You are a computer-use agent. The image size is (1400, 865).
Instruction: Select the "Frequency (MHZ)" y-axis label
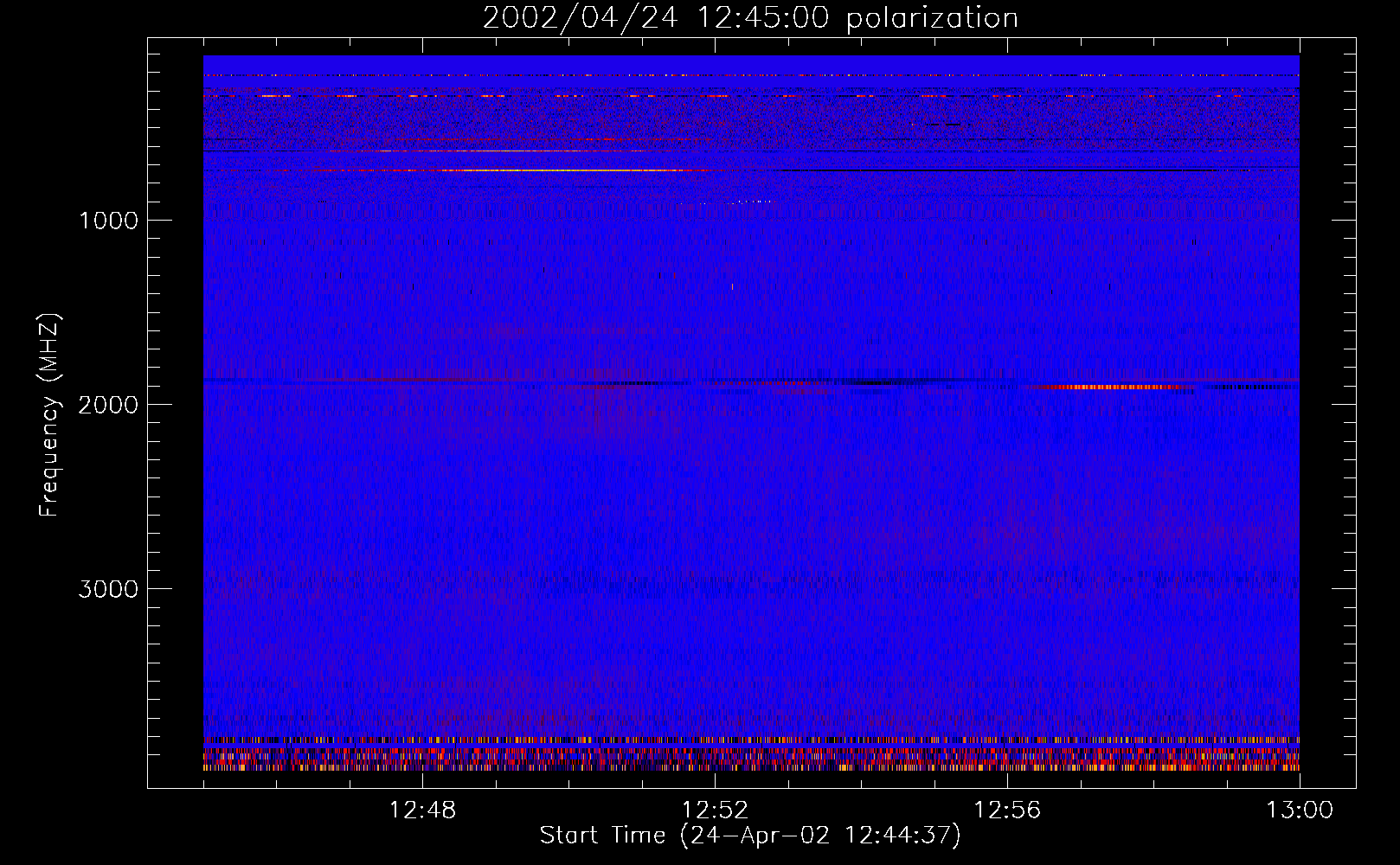pos(50,415)
